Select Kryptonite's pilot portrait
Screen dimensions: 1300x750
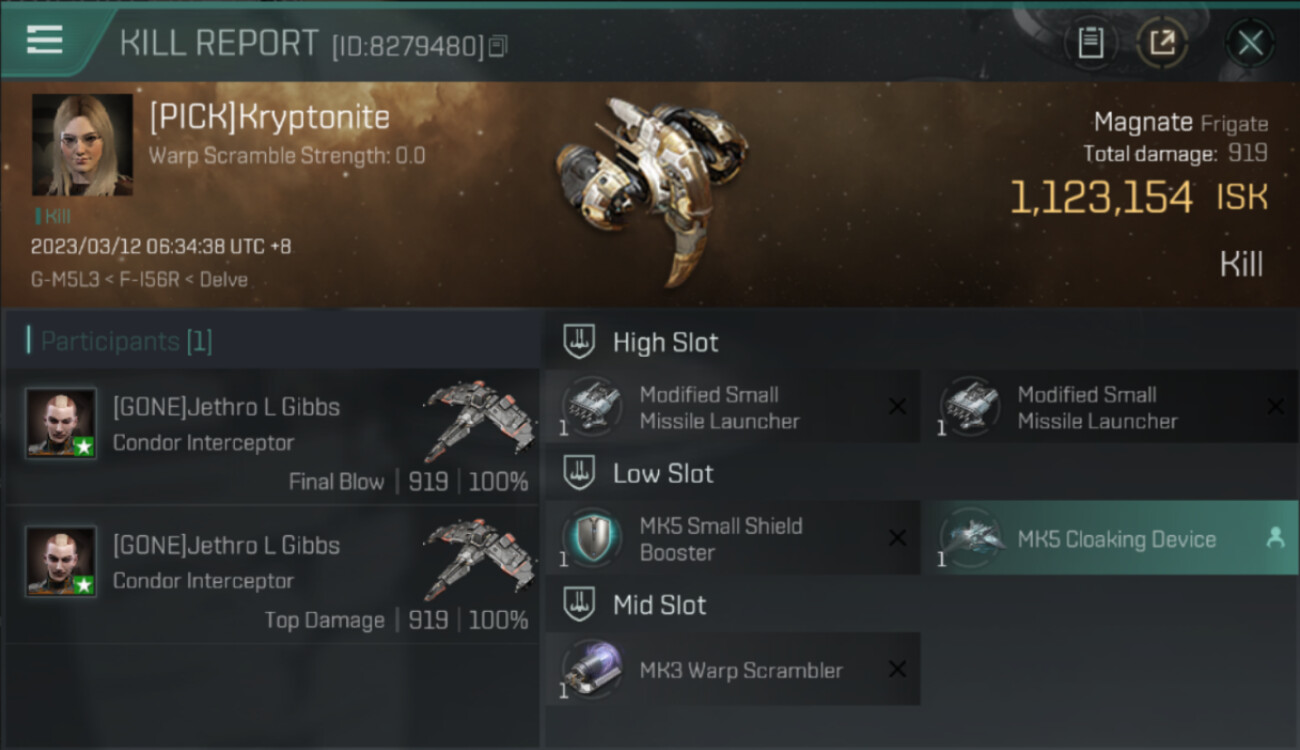pos(82,145)
